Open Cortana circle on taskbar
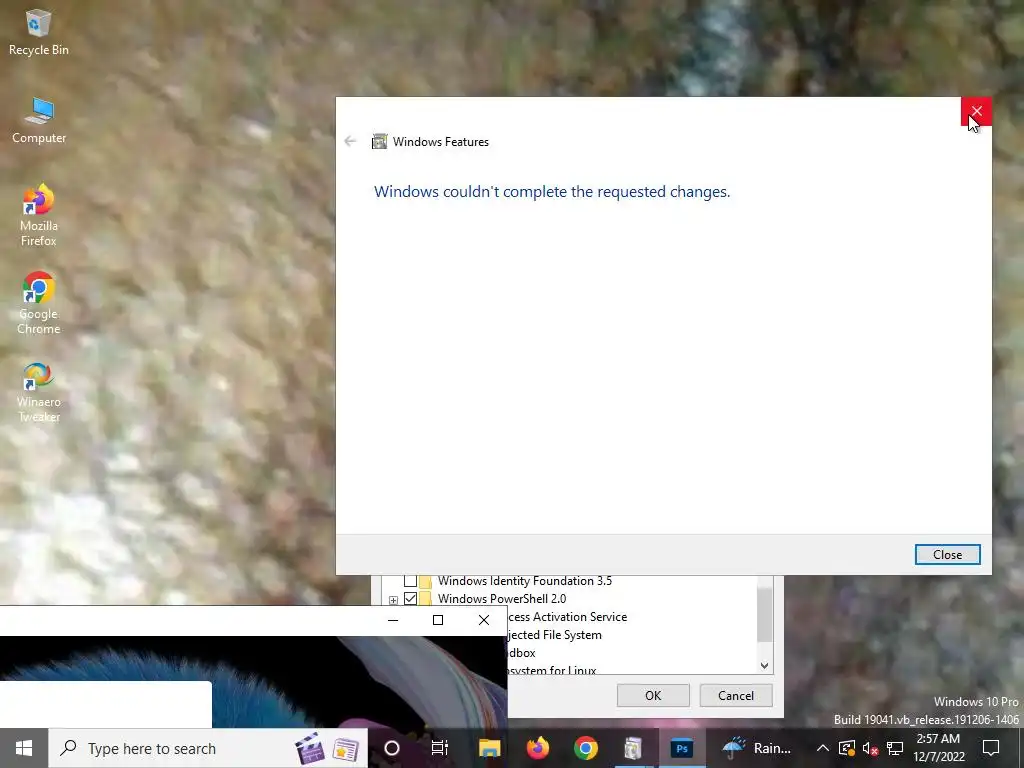This screenshot has width=1024, height=768. pyautogui.click(x=392, y=748)
